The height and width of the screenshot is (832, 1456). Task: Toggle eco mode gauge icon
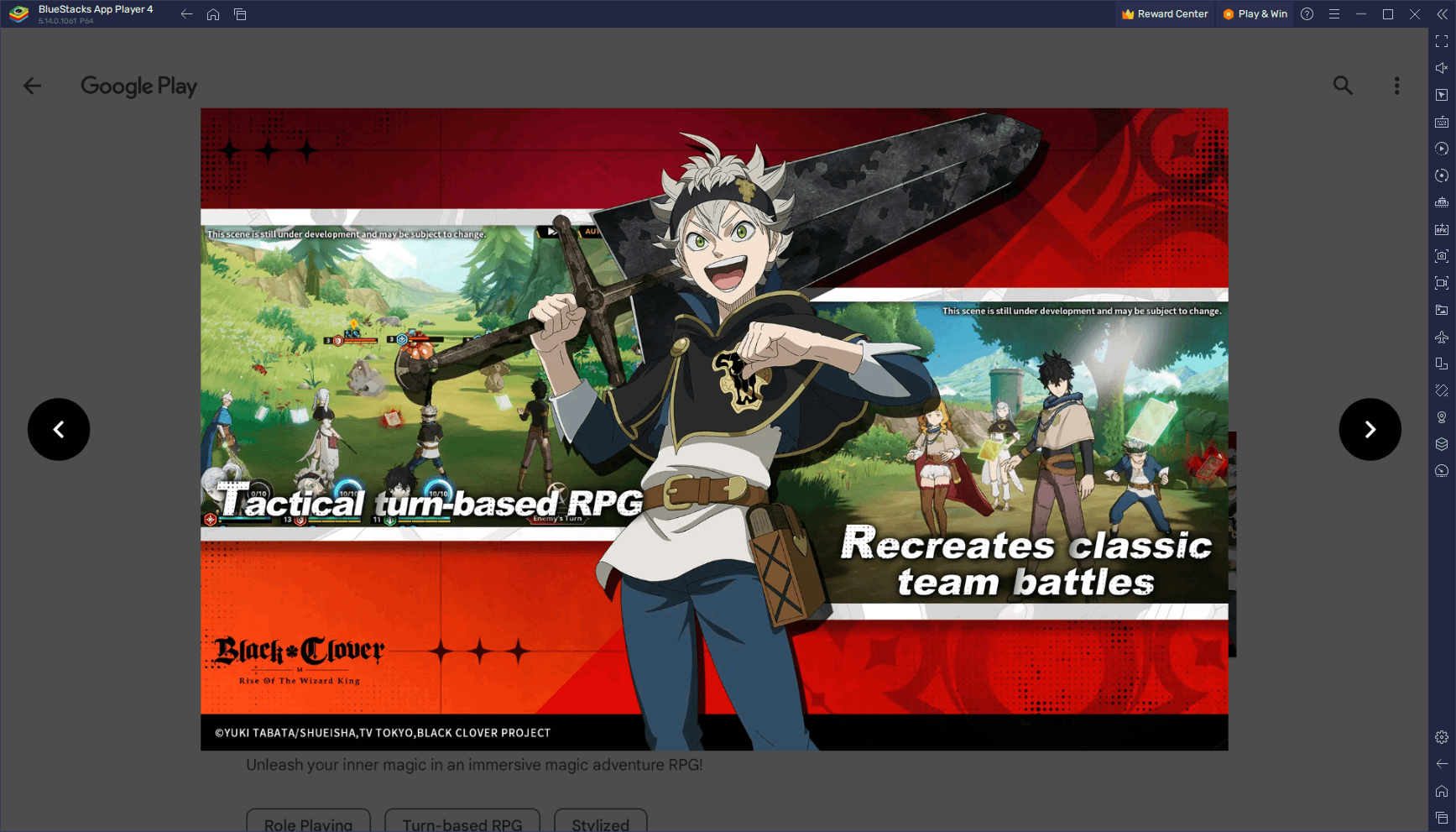click(1442, 471)
